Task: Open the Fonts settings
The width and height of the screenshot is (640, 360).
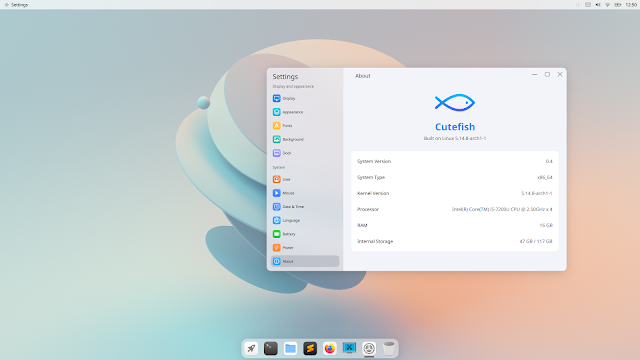Action: 304,126
